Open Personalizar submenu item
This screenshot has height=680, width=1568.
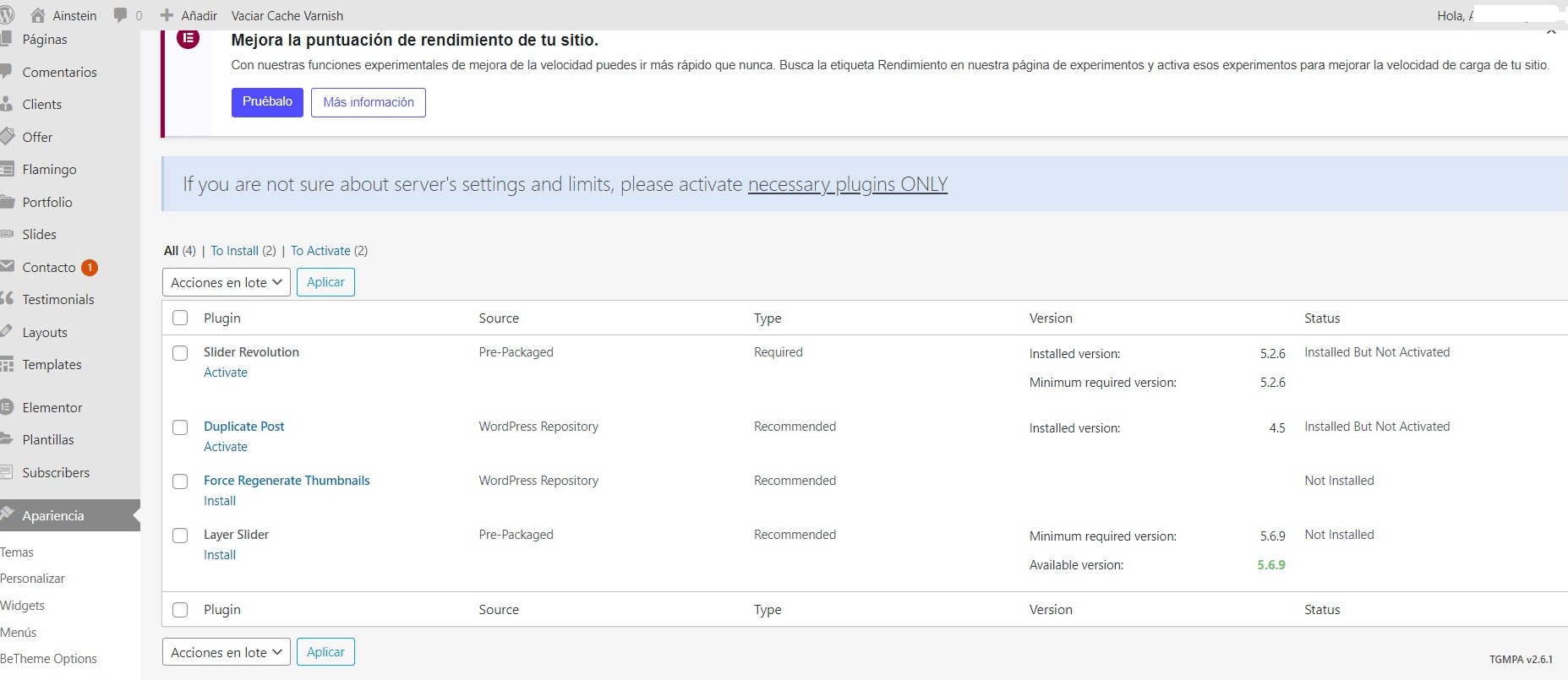tap(32, 579)
